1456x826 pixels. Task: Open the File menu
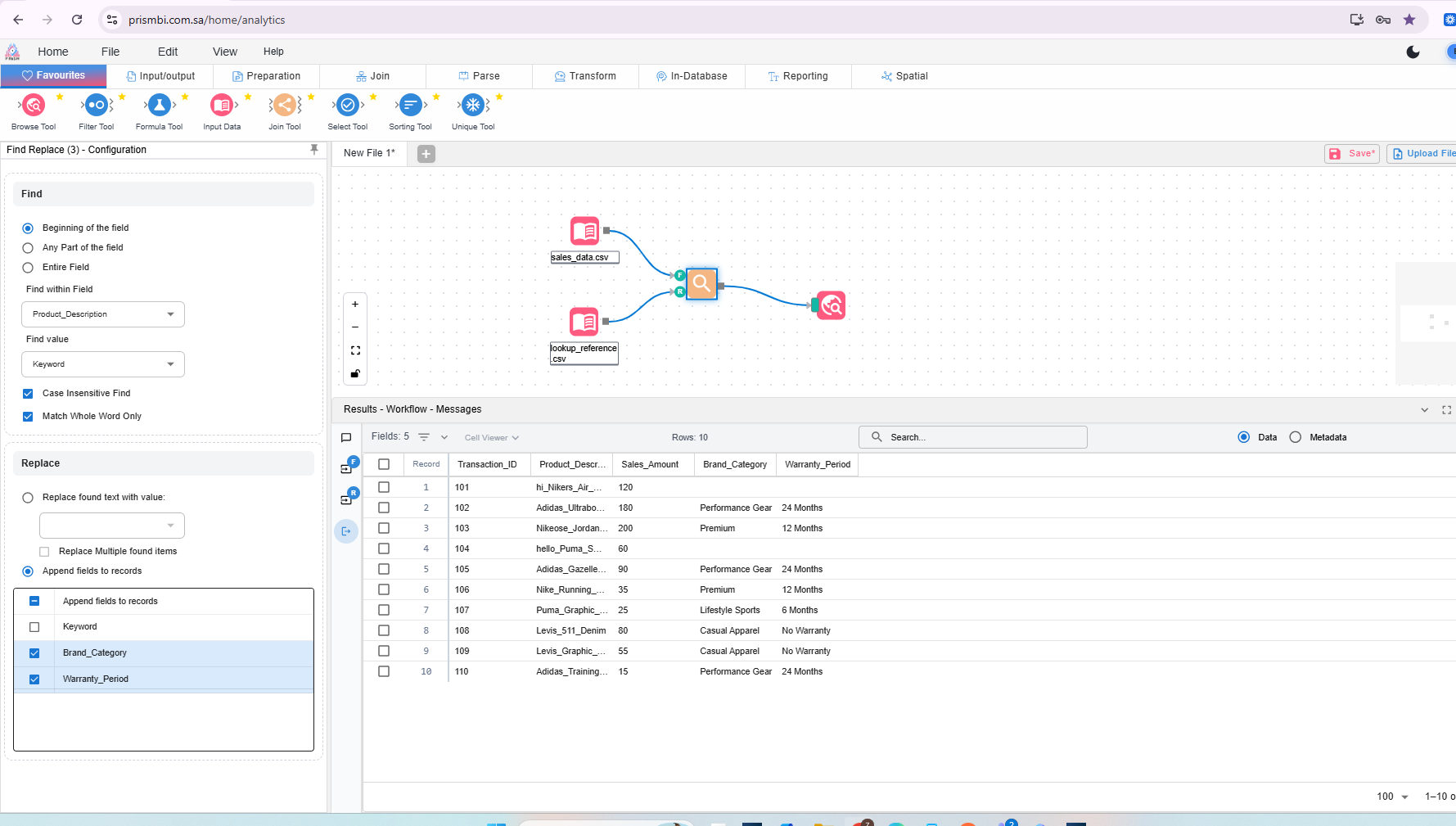click(x=110, y=52)
